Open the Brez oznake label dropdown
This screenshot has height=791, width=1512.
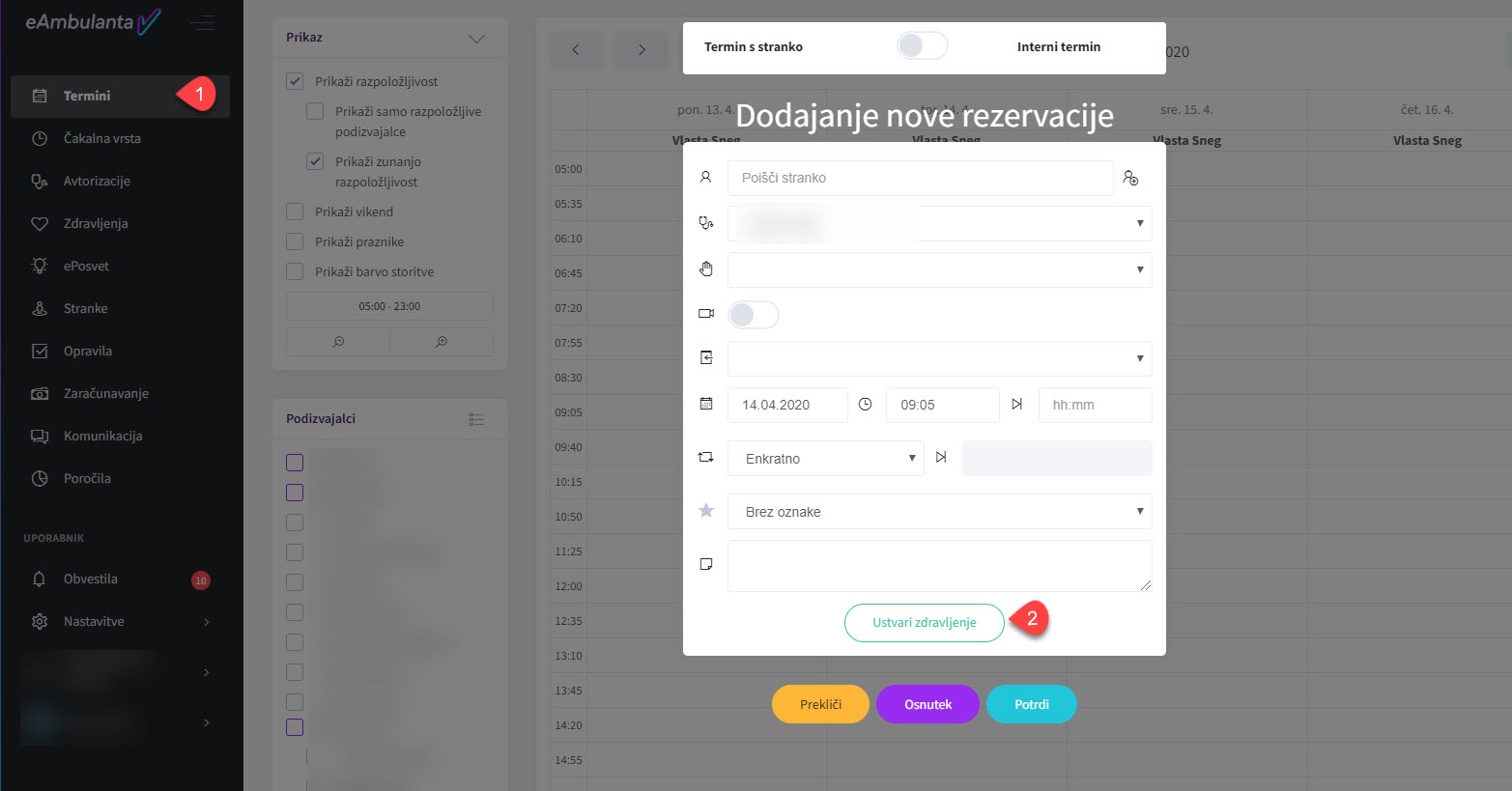[939, 512]
